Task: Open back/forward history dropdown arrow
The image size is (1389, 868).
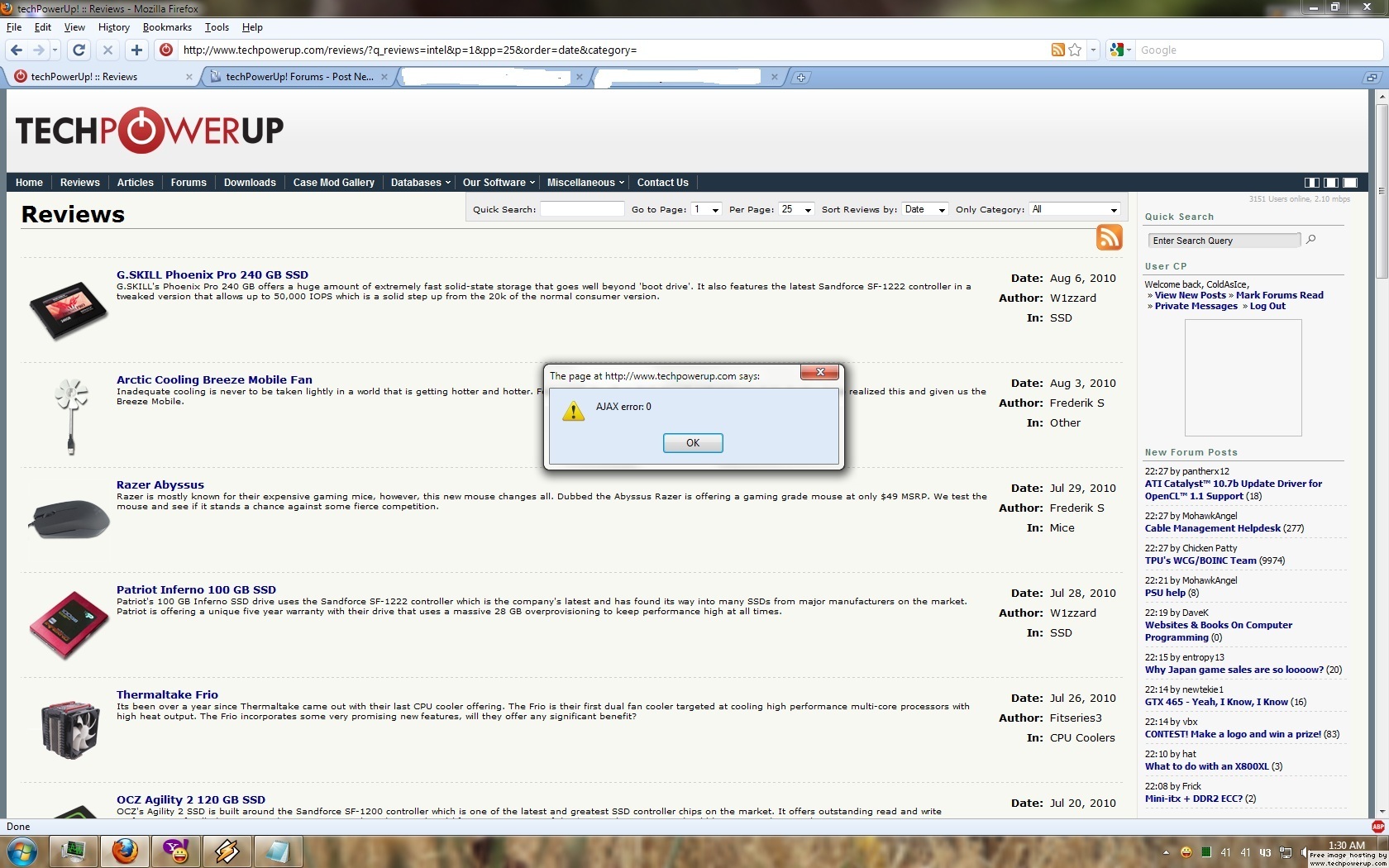Action: (55, 50)
